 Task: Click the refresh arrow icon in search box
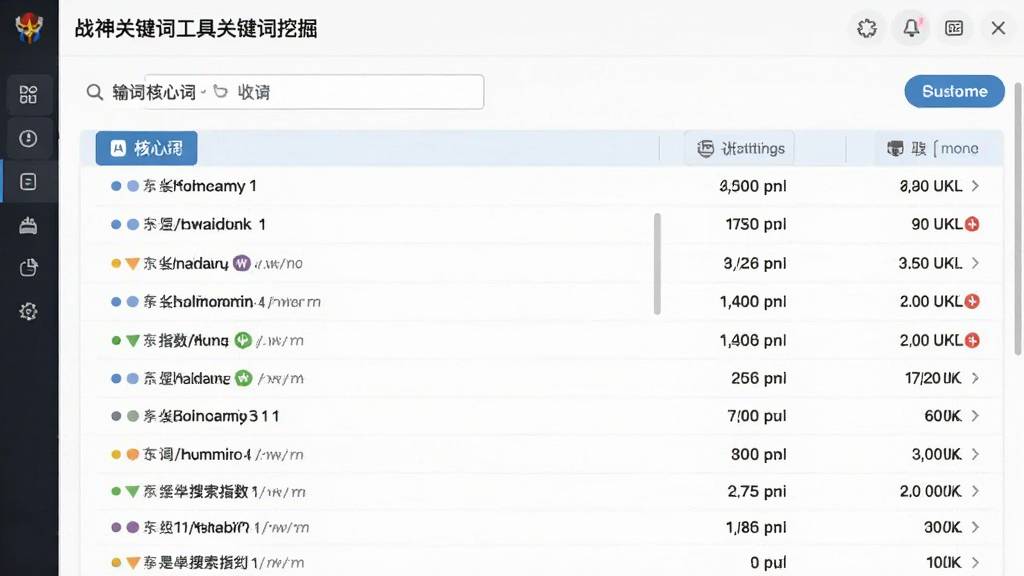(x=221, y=91)
